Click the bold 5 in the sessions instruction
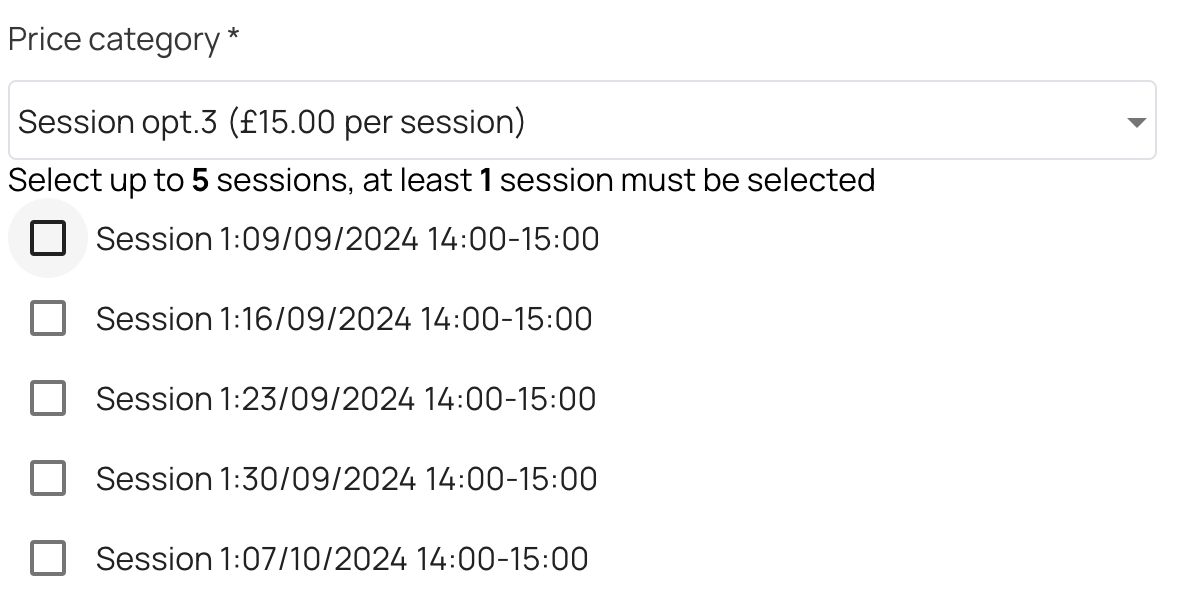The image size is (1192, 608). coord(200,181)
